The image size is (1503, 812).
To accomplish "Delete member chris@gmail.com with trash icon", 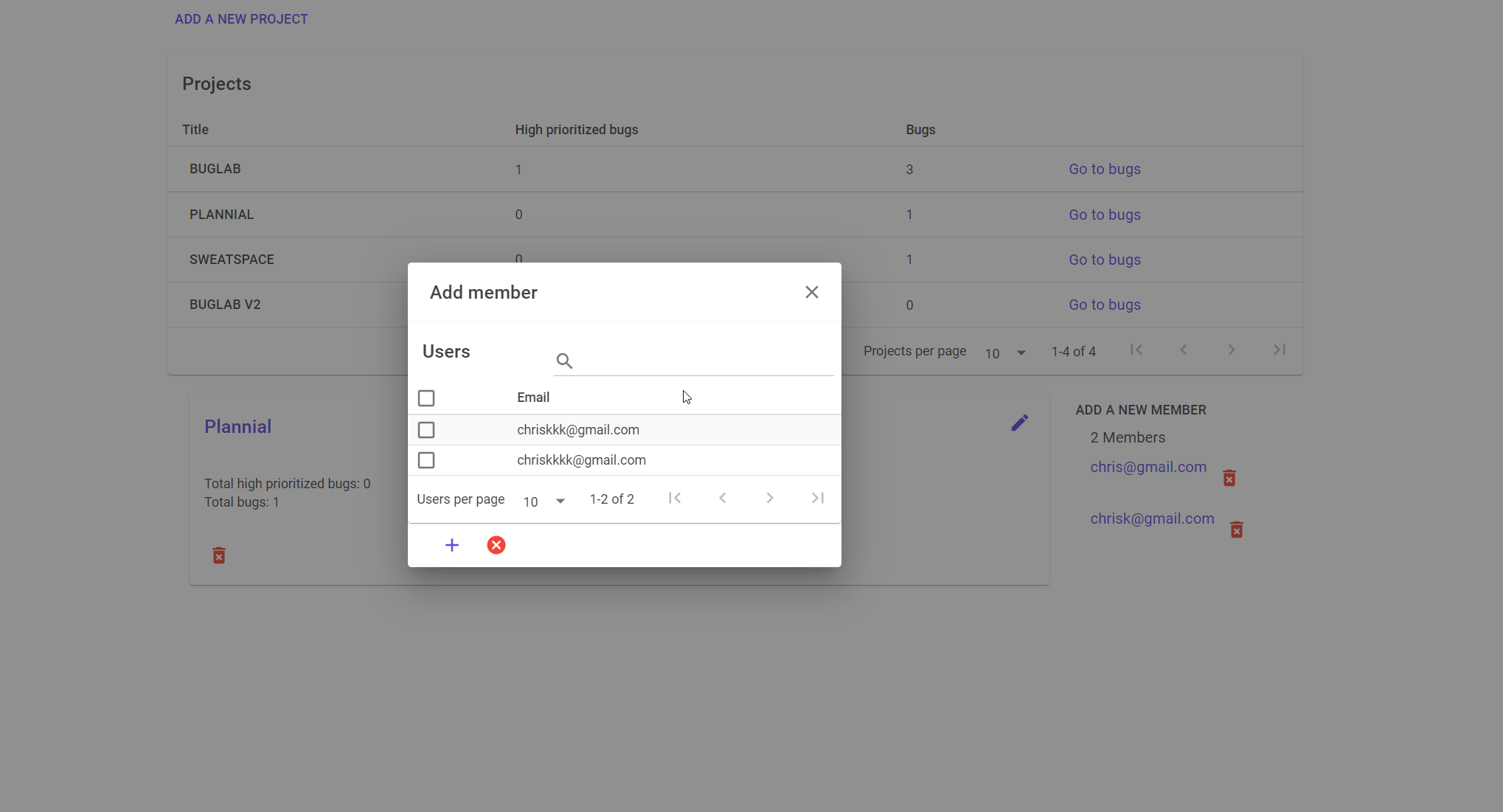I will tap(1229, 478).
